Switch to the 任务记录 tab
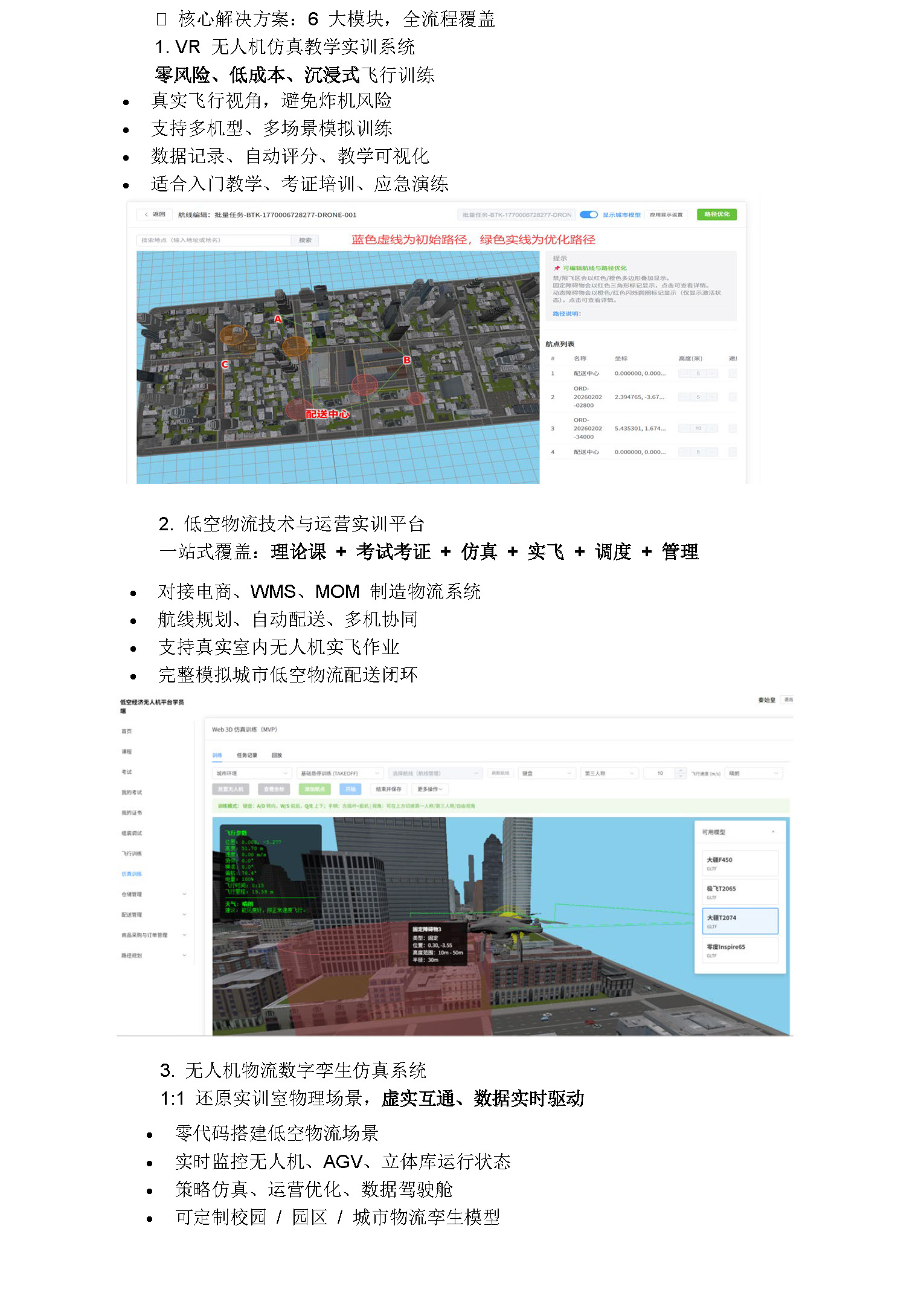 pyautogui.click(x=246, y=755)
